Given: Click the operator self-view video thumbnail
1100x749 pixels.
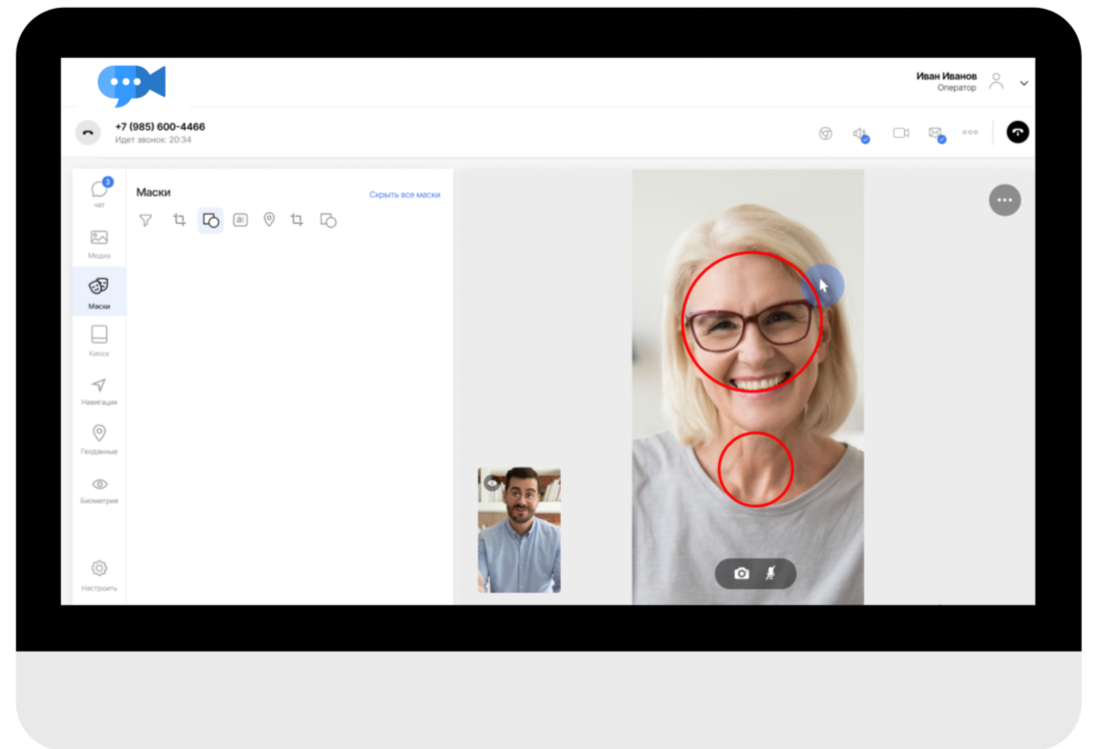Looking at the screenshot, I should (x=519, y=530).
